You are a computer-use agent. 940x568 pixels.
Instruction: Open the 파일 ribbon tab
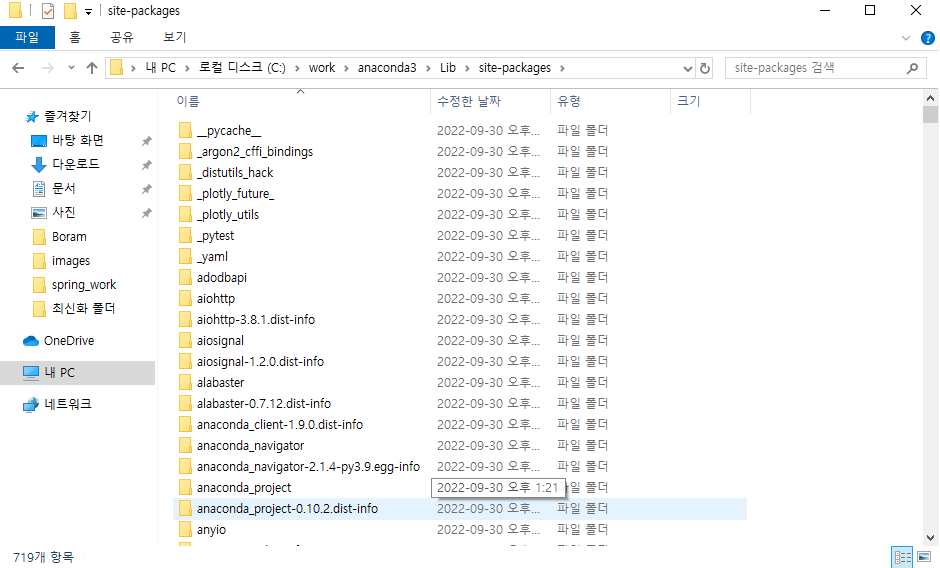coord(27,37)
